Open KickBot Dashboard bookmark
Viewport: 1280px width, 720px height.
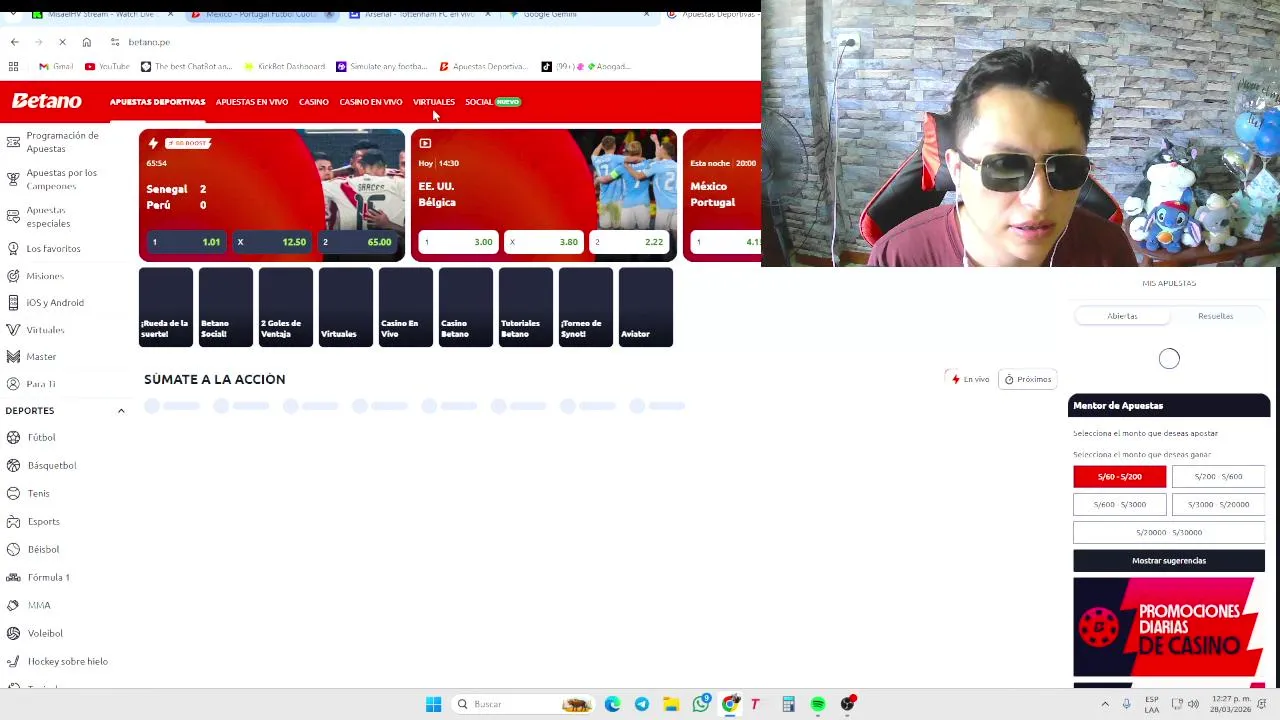pos(284,66)
